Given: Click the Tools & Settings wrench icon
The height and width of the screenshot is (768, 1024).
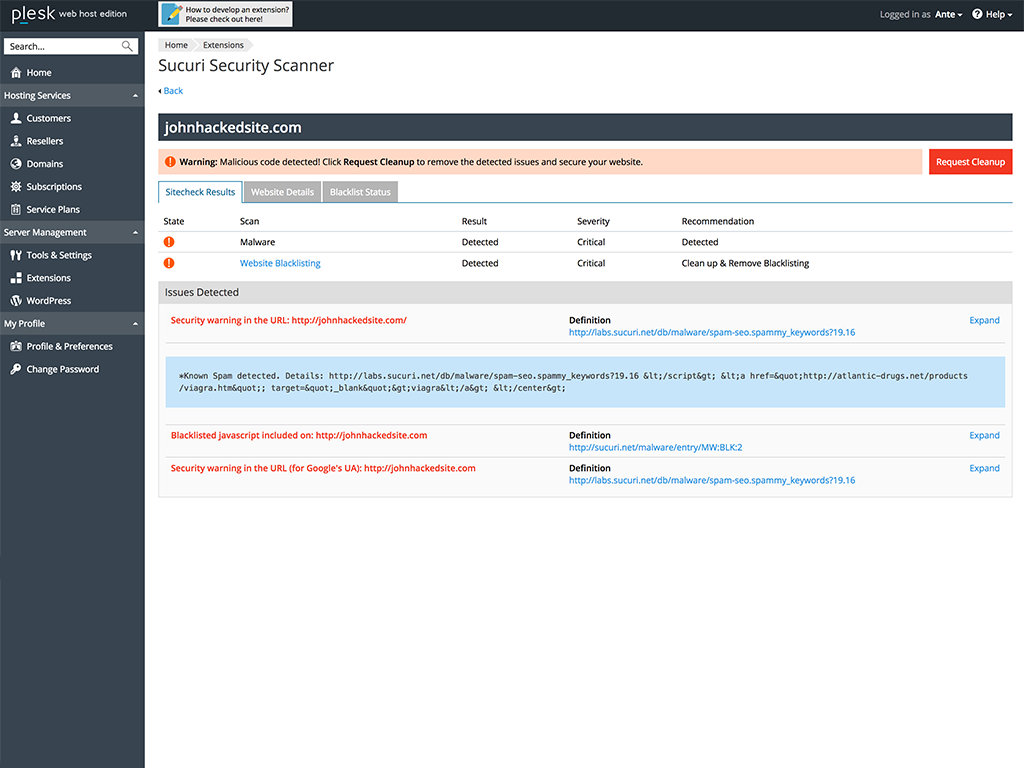Looking at the screenshot, I should click(x=16, y=255).
